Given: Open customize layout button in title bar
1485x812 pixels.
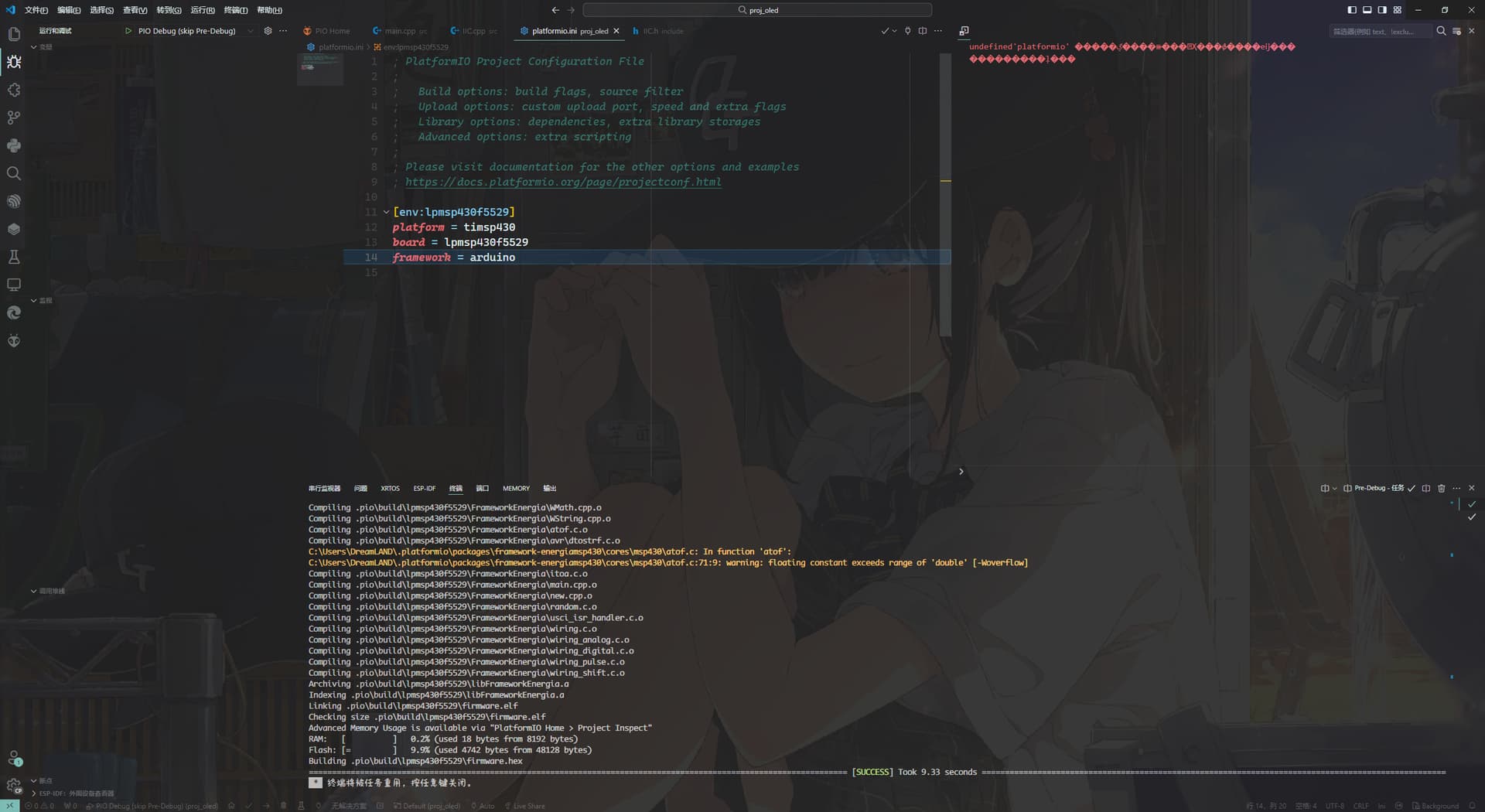Looking at the screenshot, I should tap(1398, 10).
